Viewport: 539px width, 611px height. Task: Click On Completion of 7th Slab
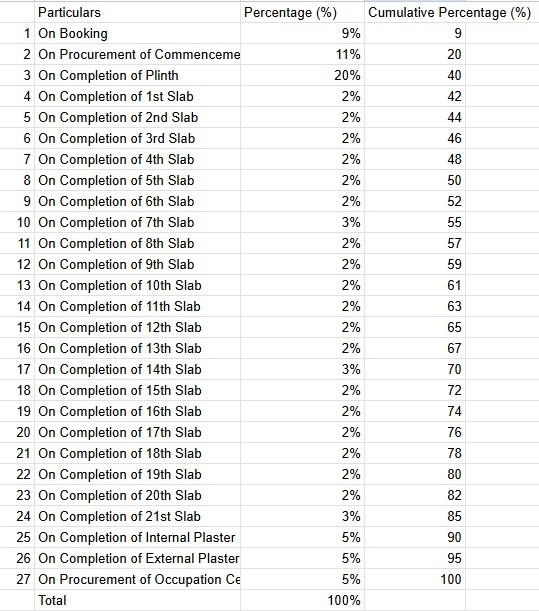click(137, 223)
